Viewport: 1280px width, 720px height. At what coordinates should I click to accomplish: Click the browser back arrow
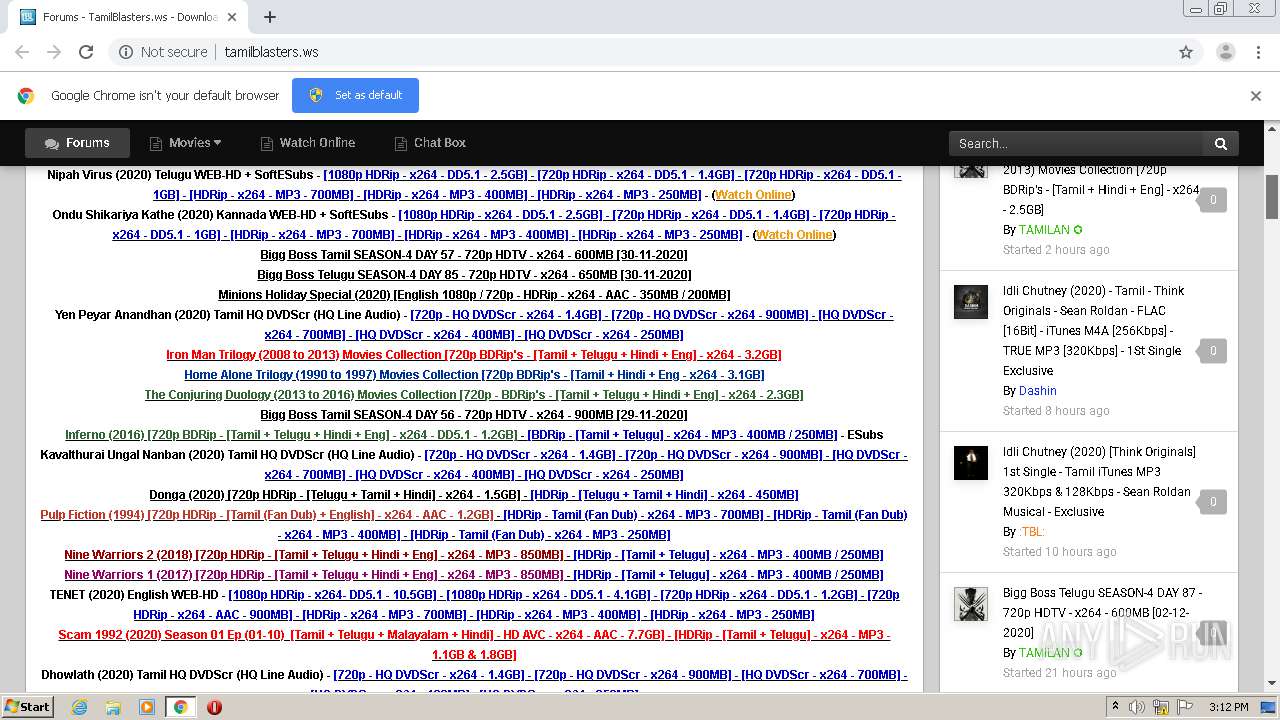click(x=22, y=52)
